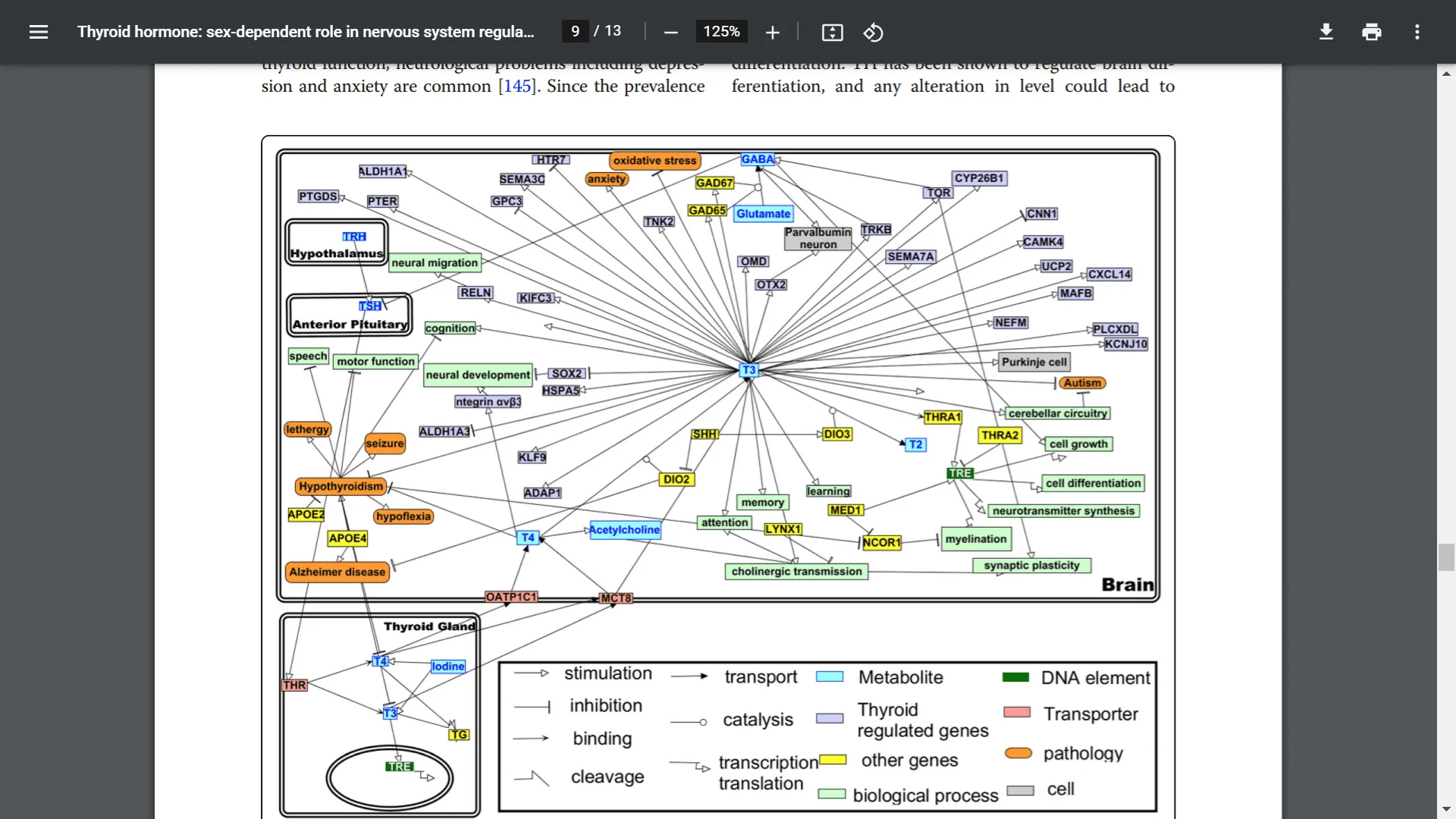
Task: Click the 'catalysis' legend entry
Action: 758,720
